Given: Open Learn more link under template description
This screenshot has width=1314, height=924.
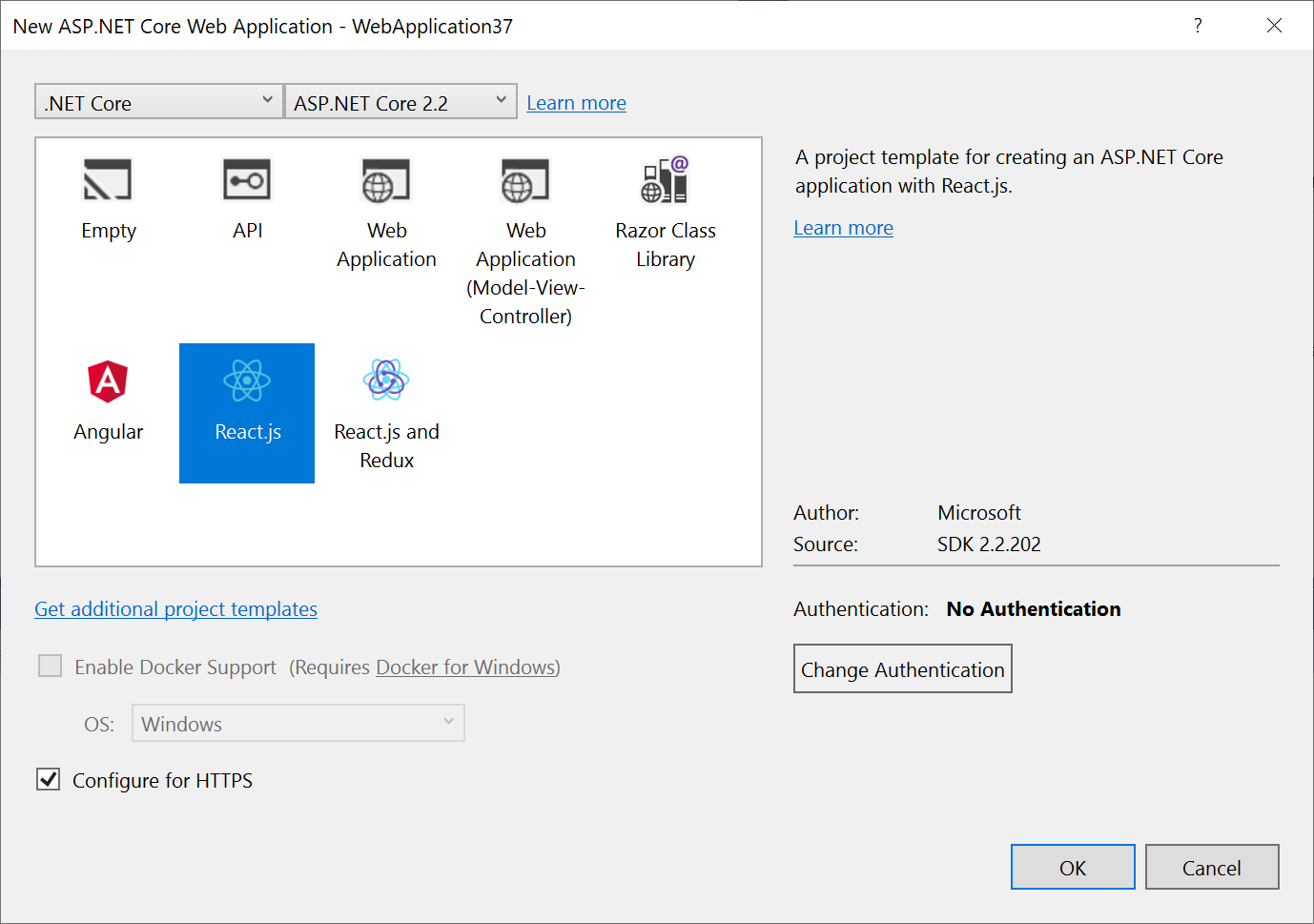Looking at the screenshot, I should click(x=843, y=228).
